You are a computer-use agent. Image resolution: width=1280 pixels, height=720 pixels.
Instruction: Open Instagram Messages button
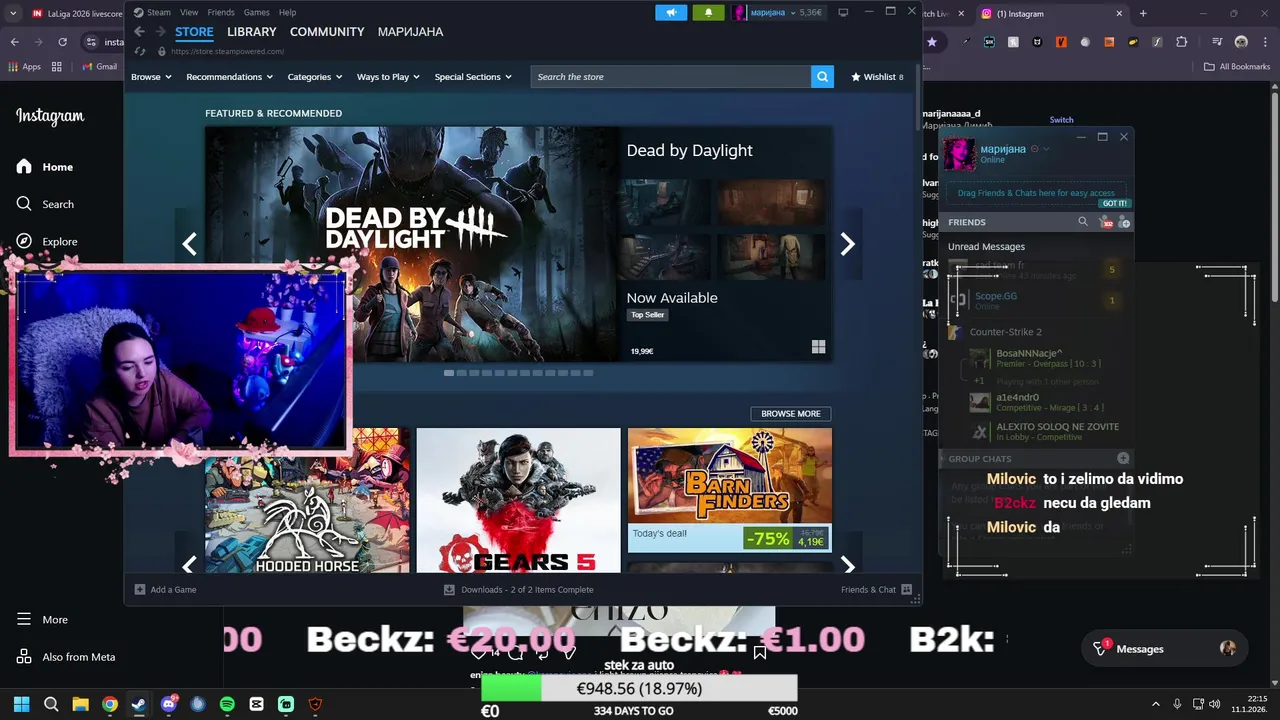pyautogui.click(x=1165, y=649)
